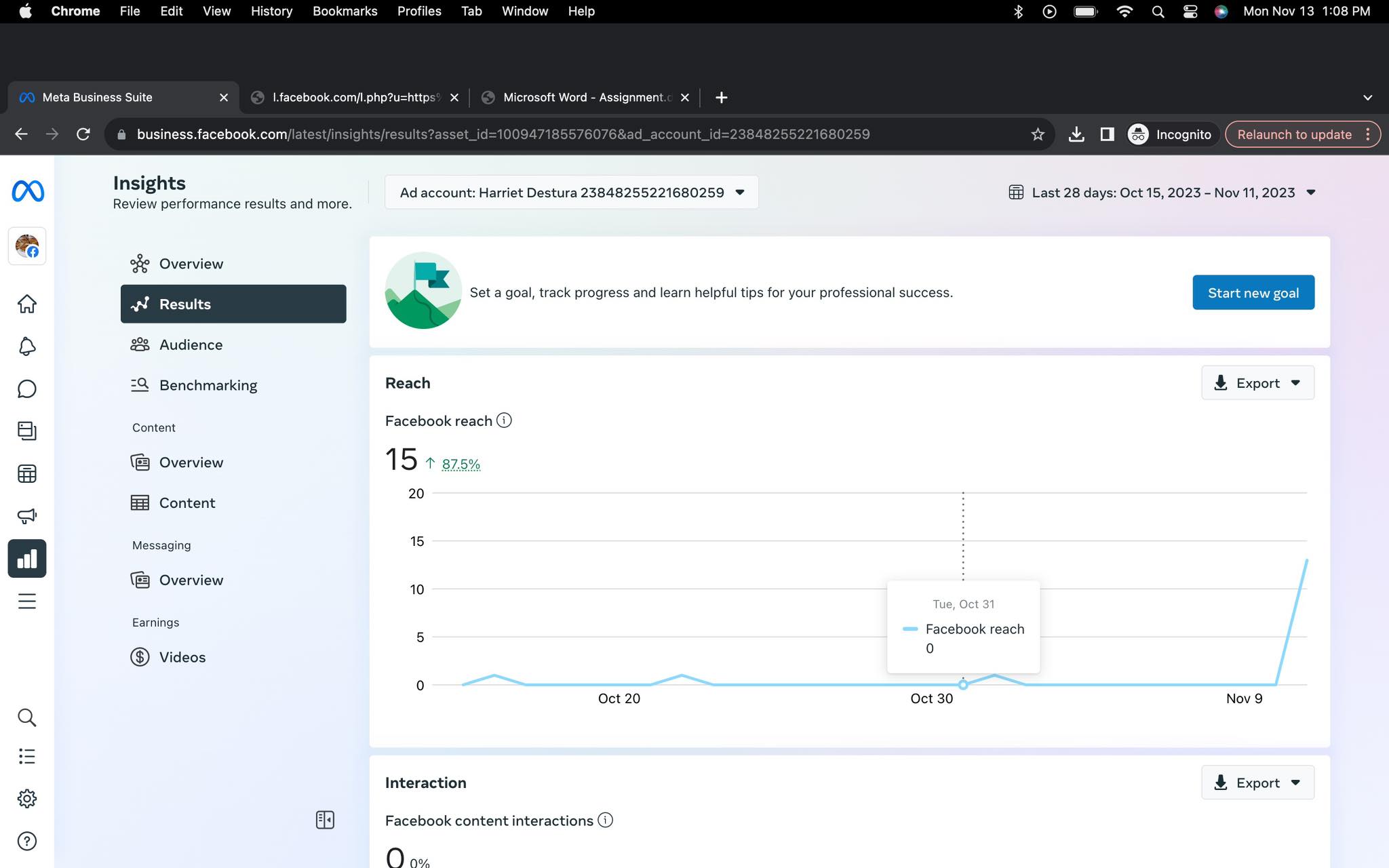
Task: Click the Start new goal button
Action: pyautogui.click(x=1253, y=292)
